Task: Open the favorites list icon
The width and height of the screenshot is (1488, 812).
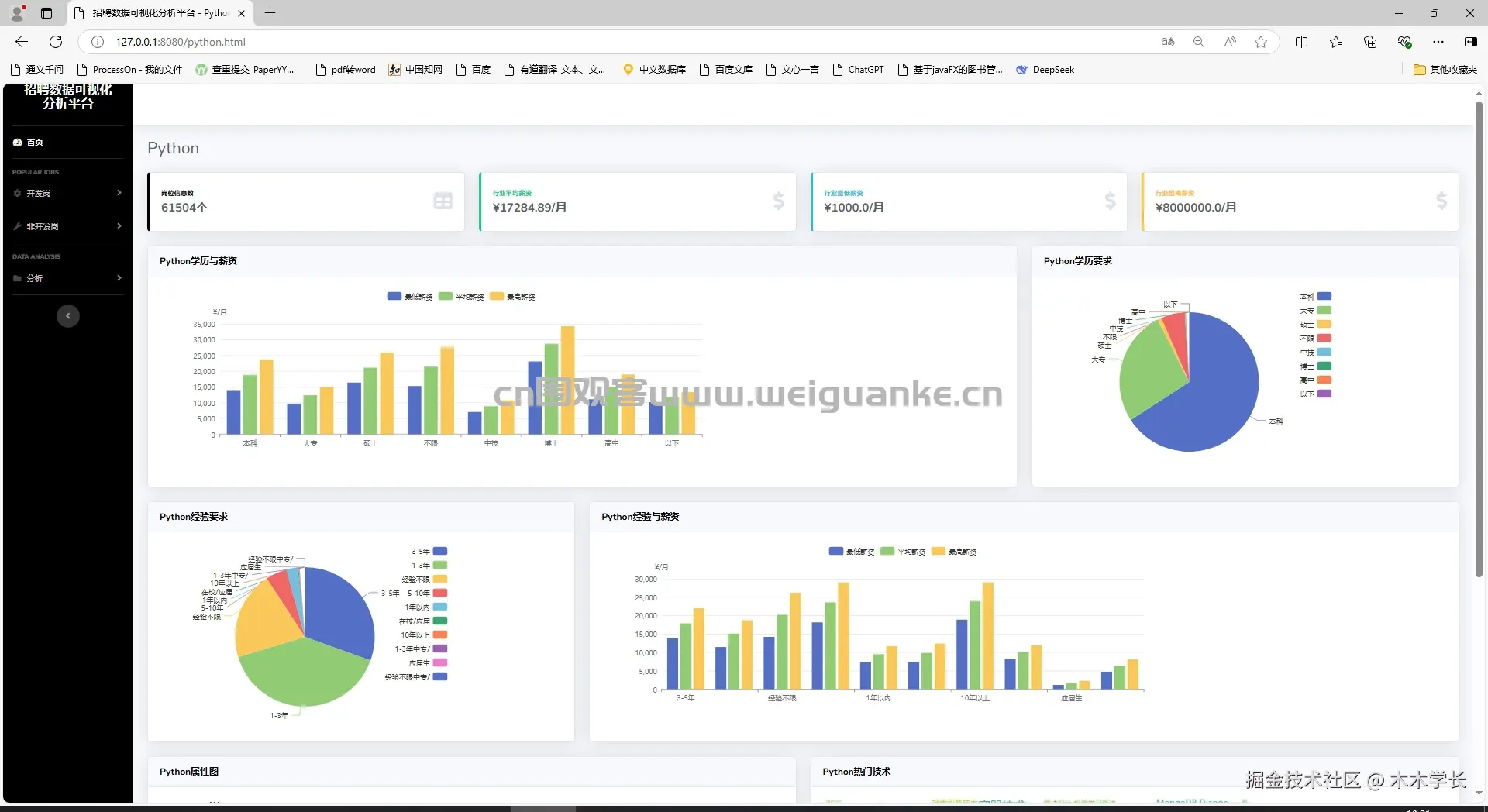Action: click(x=1336, y=42)
